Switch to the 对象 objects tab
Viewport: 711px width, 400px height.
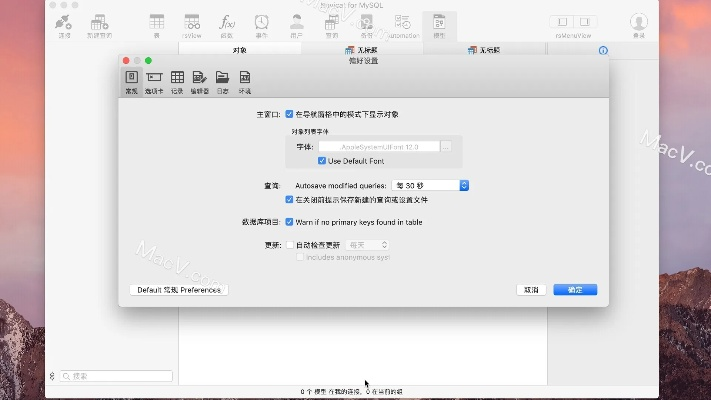(x=239, y=50)
